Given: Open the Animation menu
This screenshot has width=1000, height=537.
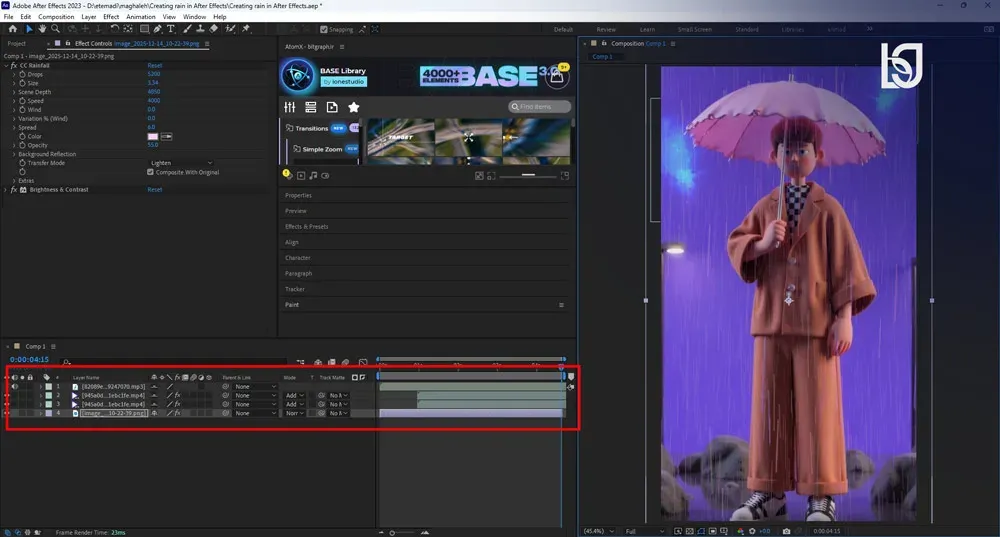Looking at the screenshot, I should [x=141, y=17].
